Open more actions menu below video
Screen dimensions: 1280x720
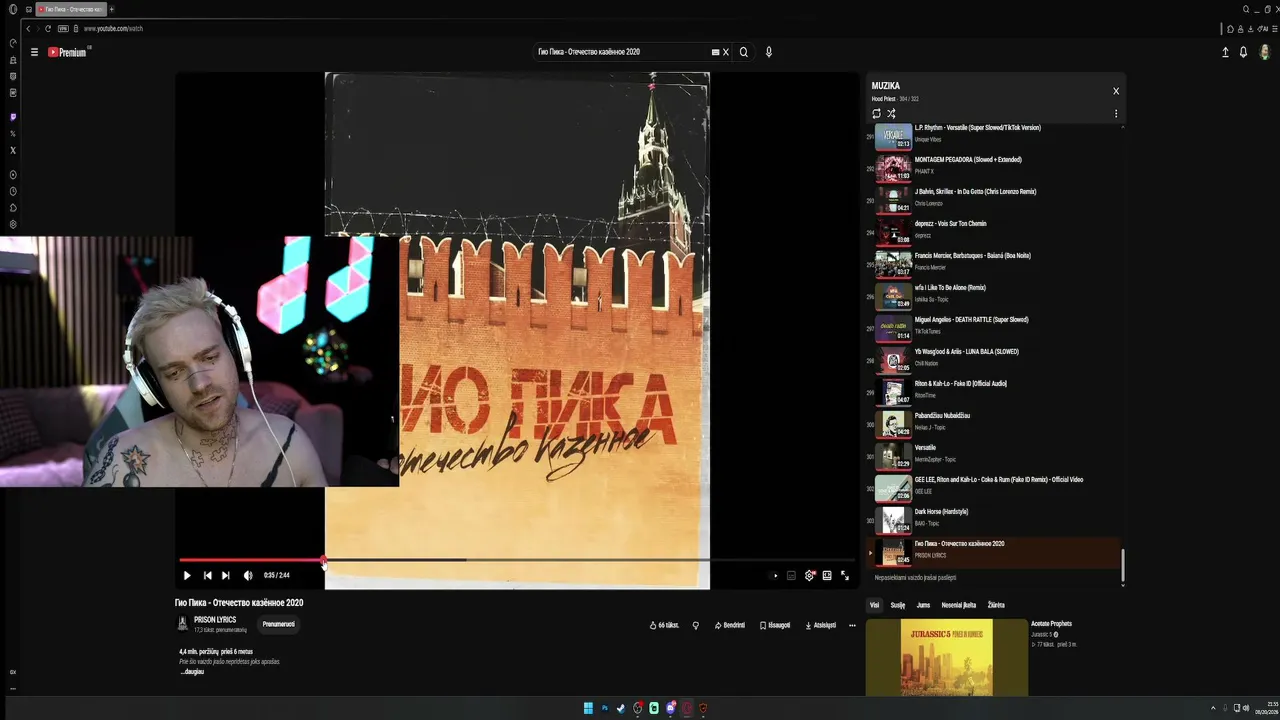coord(852,625)
